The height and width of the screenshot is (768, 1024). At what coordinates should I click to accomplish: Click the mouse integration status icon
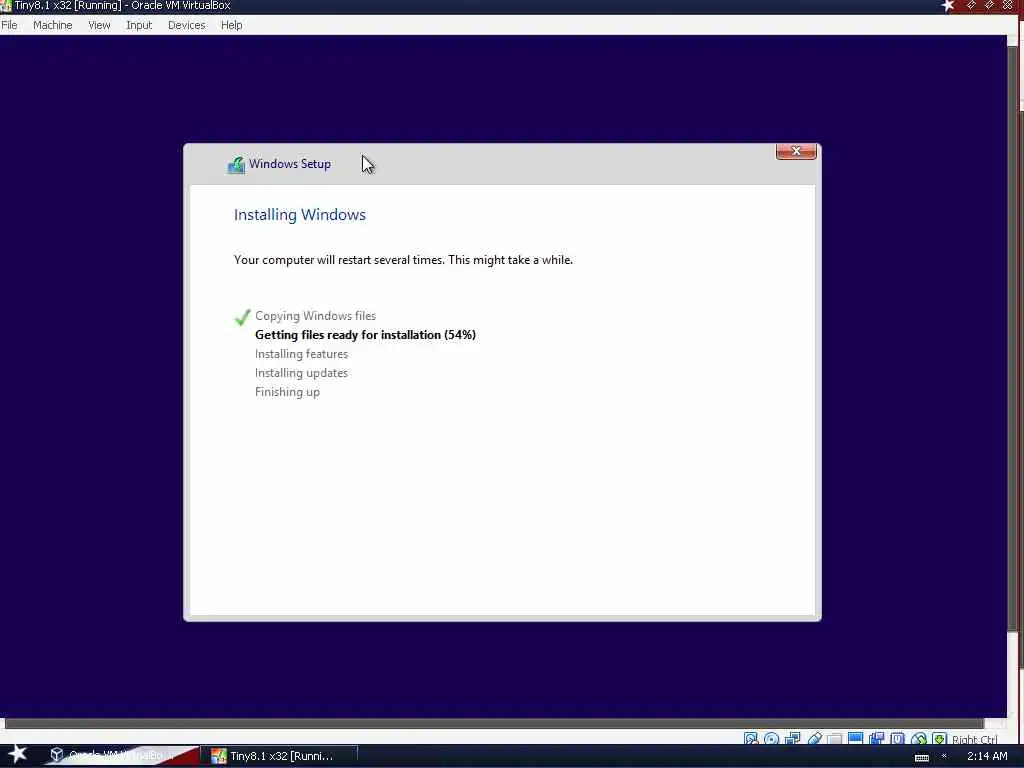point(918,739)
